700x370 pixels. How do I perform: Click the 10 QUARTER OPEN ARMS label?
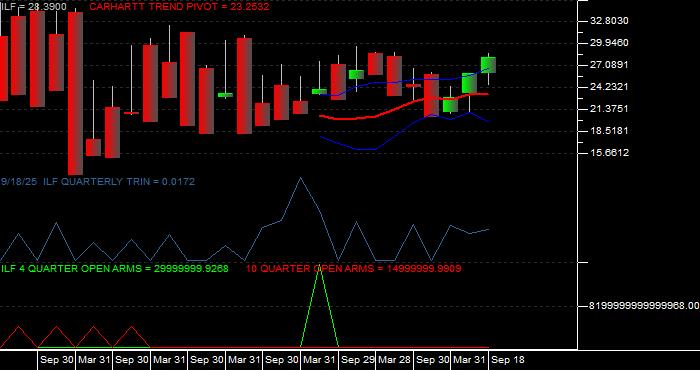coord(354,269)
